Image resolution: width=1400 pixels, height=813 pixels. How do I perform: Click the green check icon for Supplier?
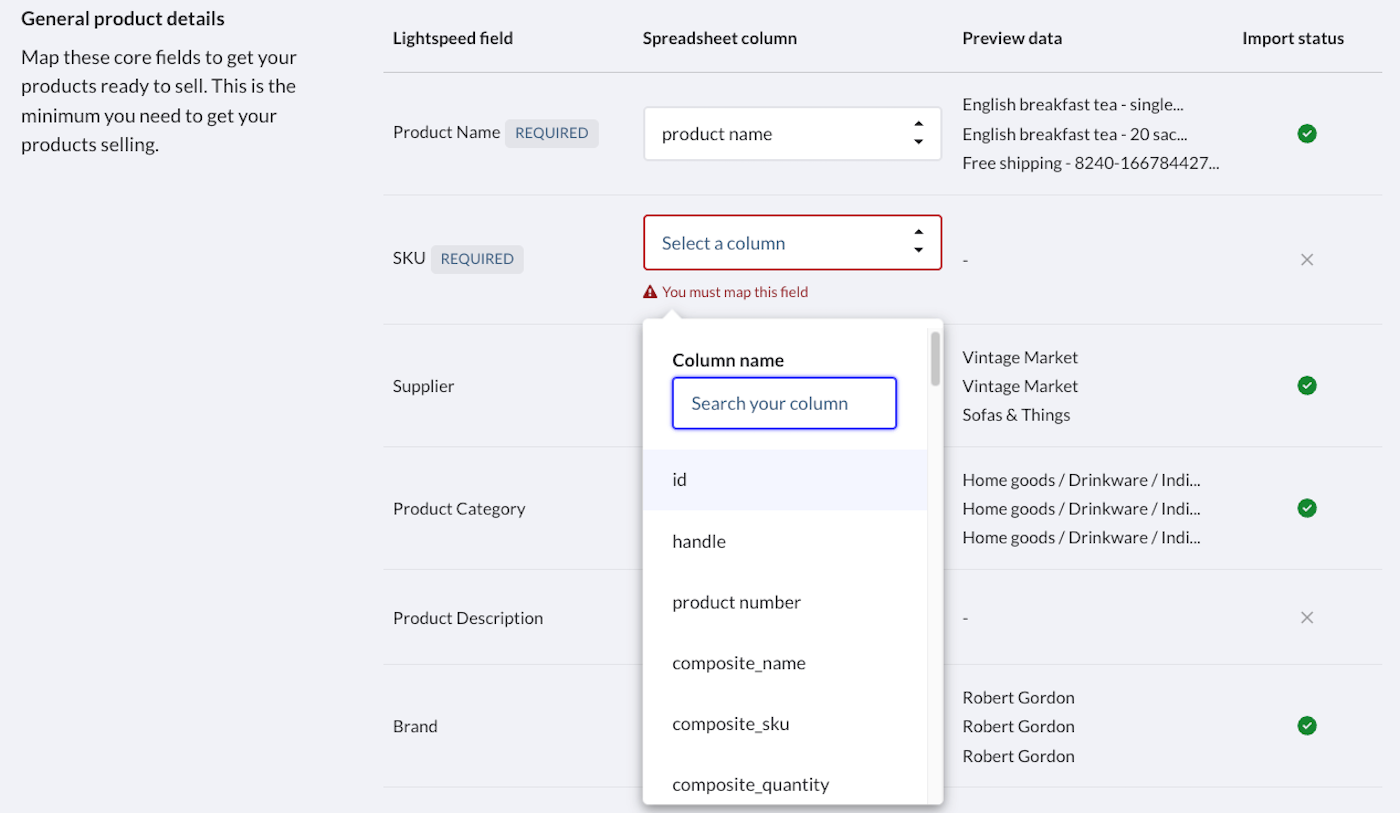pos(1306,385)
